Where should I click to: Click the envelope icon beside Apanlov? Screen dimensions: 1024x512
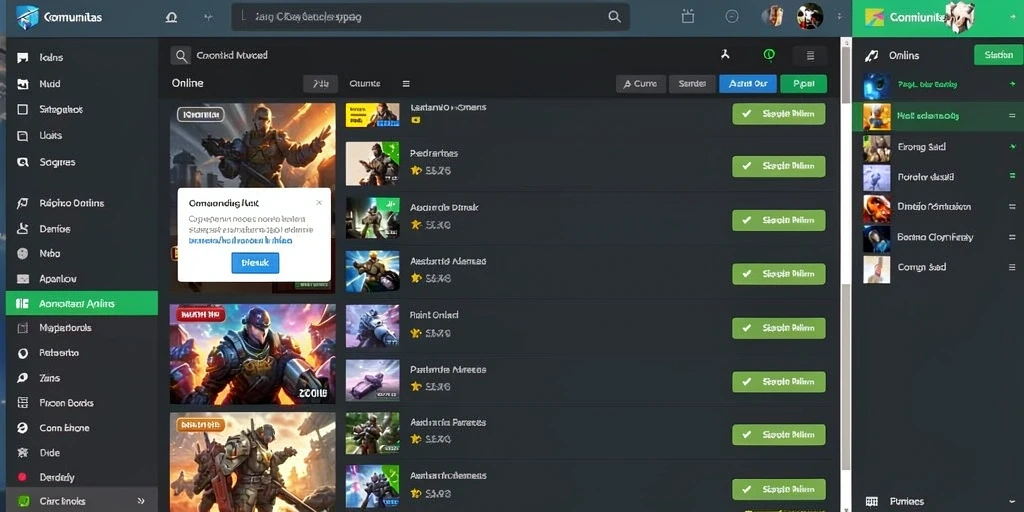coord(23,279)
